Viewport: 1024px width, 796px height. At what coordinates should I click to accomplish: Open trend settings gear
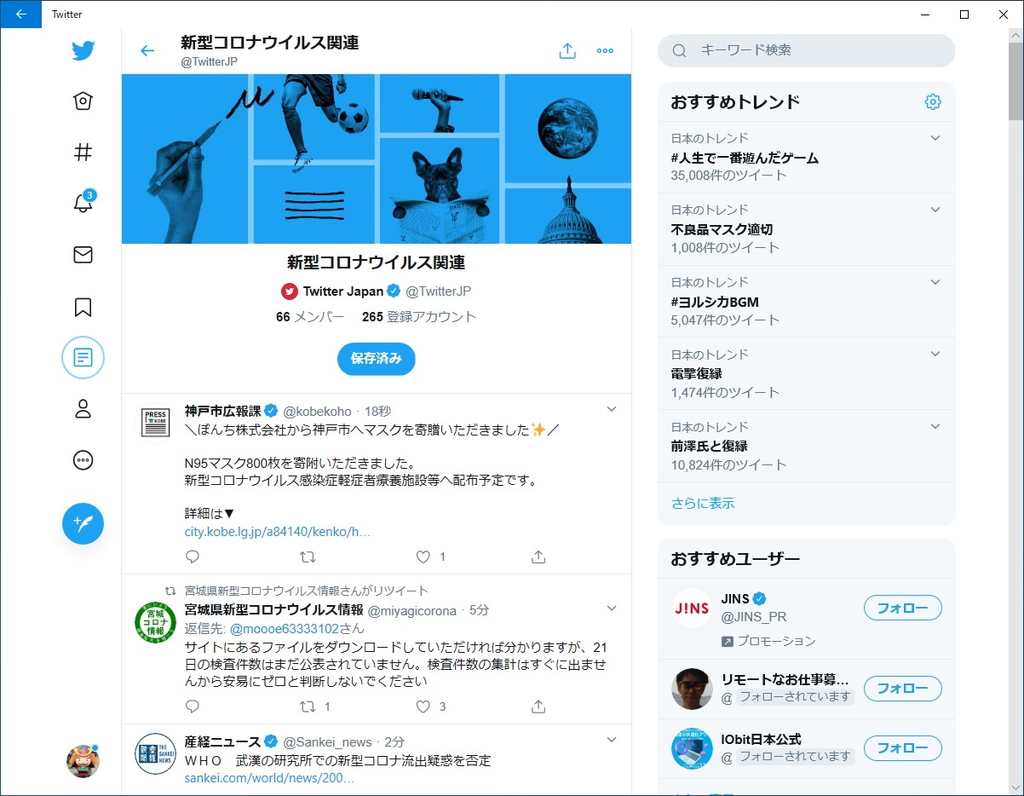932,101
